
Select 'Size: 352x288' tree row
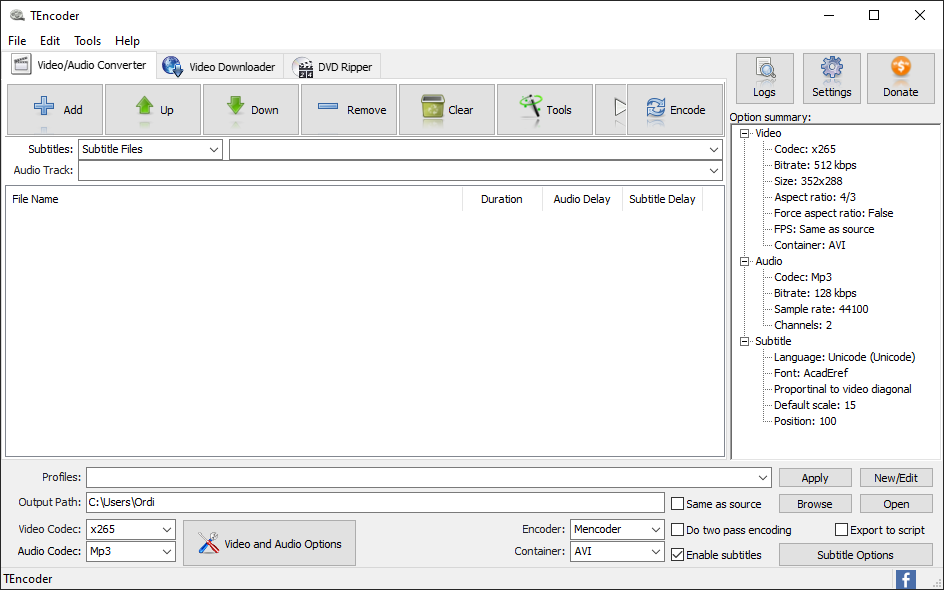(808, 181)
